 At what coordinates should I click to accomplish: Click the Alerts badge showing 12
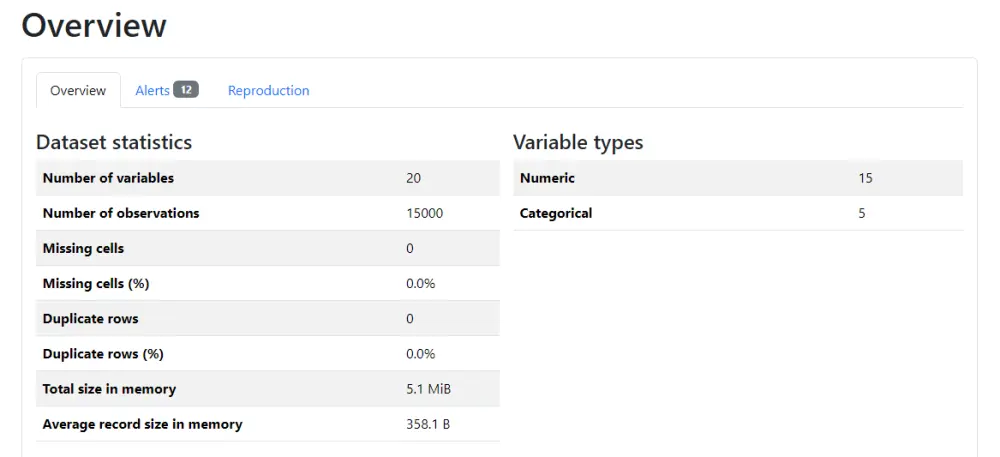186,90
